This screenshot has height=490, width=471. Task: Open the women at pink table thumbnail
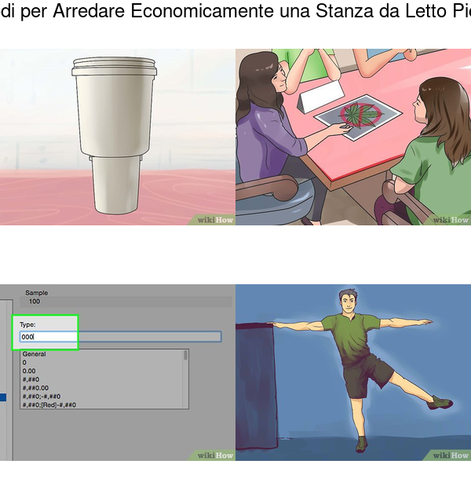(x=353, y=137)
